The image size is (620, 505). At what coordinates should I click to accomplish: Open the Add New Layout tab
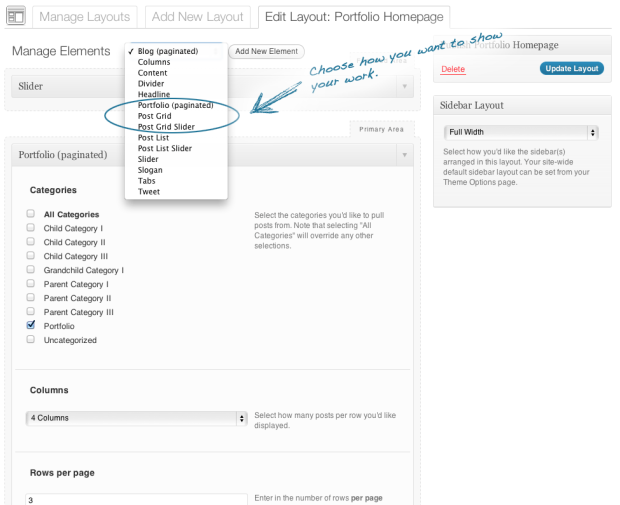pyautogui.click(x=197, y=17)
